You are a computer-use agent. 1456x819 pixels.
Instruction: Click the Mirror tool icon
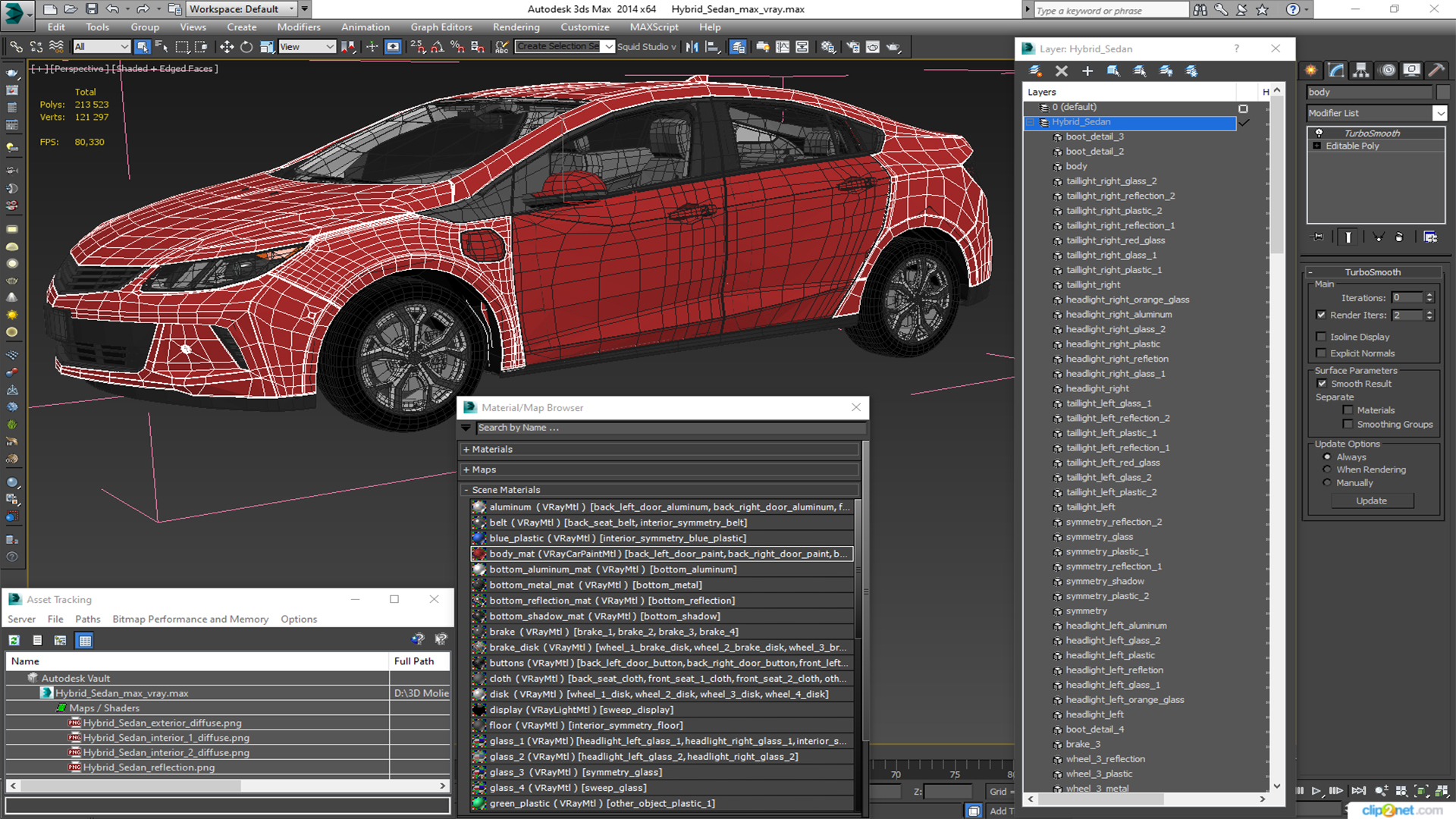point(692,47)
